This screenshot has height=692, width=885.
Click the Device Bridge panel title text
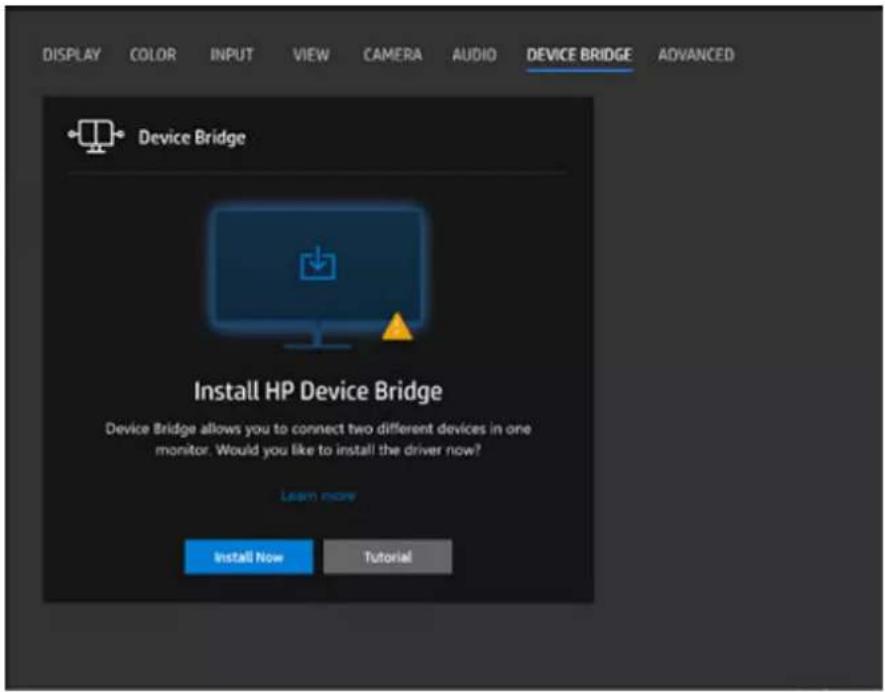[192, 137]
